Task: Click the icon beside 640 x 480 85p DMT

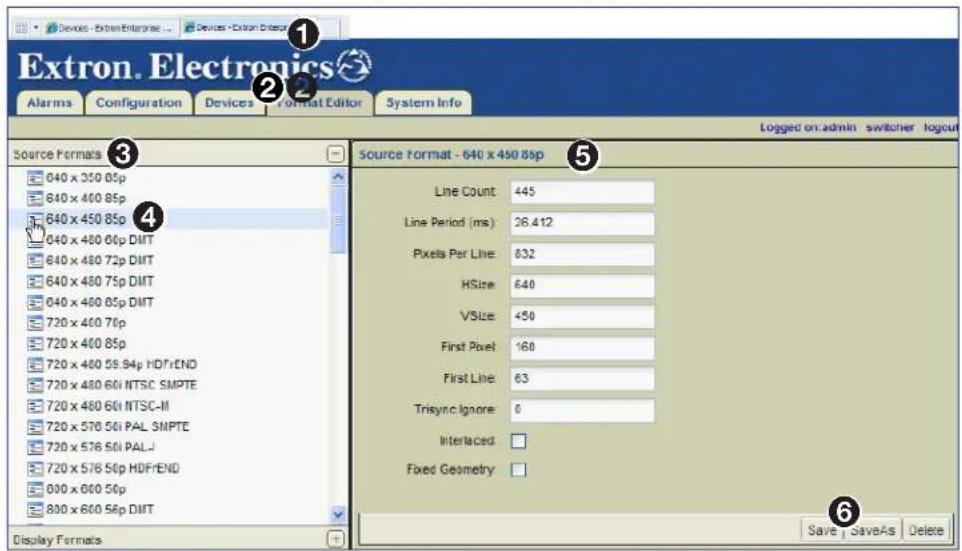Action: click(x=35, y=302)
